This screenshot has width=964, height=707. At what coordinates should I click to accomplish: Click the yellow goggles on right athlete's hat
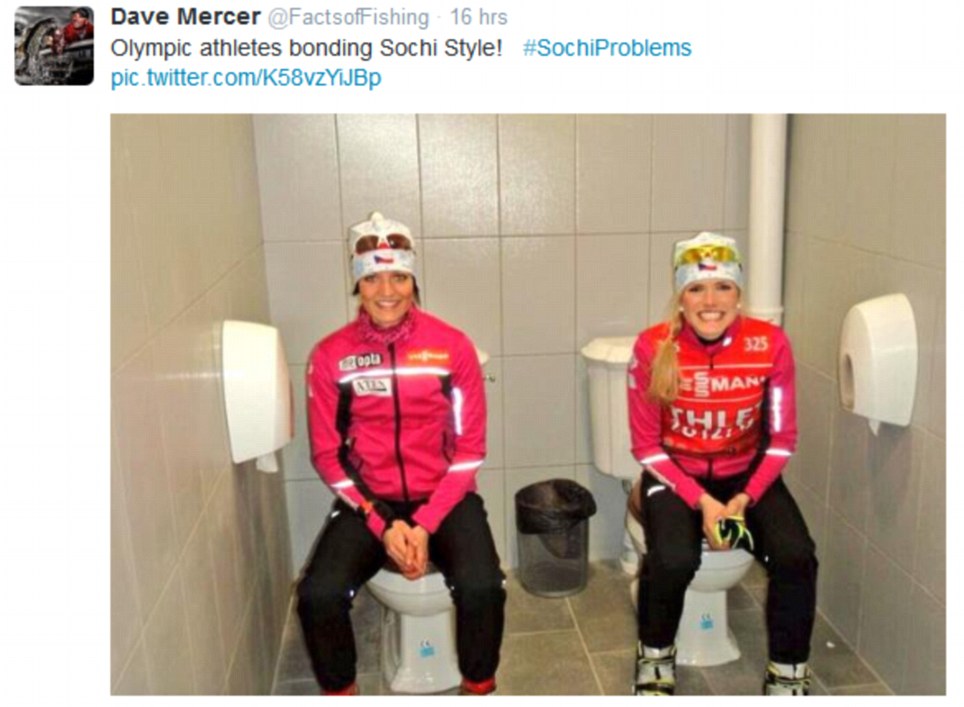tap(706, 255)
